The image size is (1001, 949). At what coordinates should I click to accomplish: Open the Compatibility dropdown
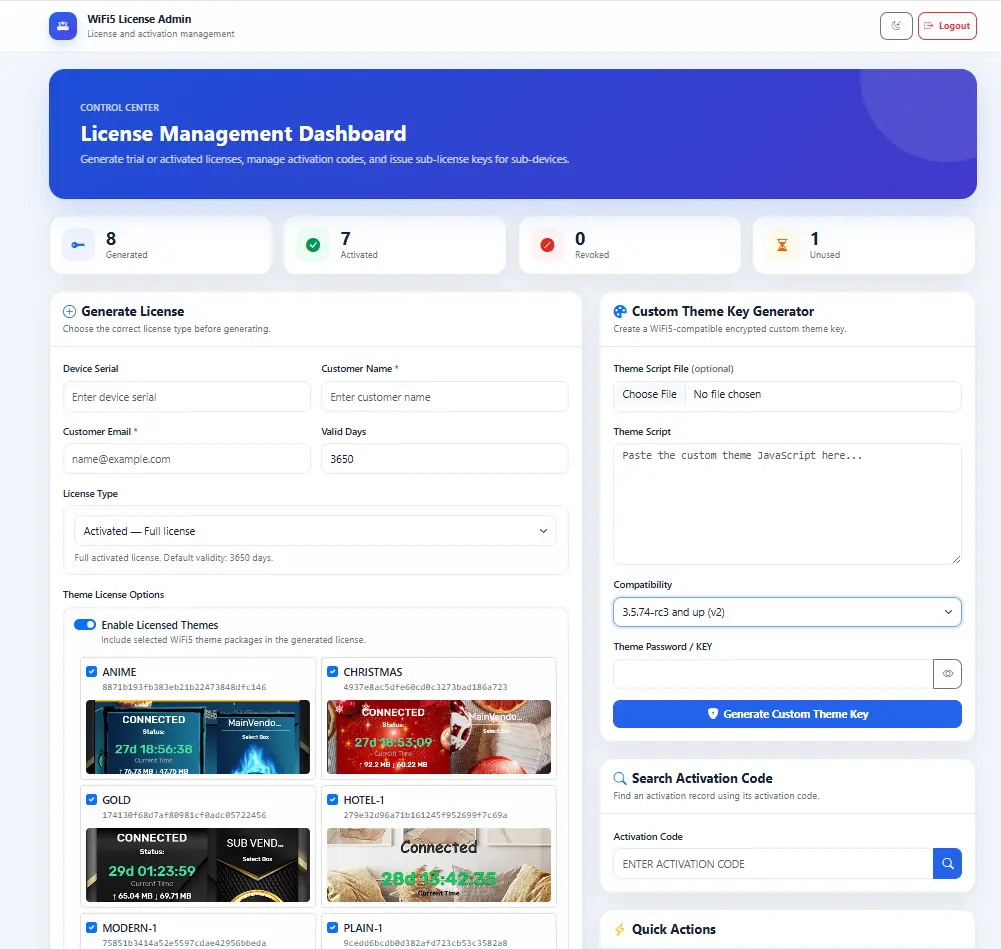click(787, 612)
